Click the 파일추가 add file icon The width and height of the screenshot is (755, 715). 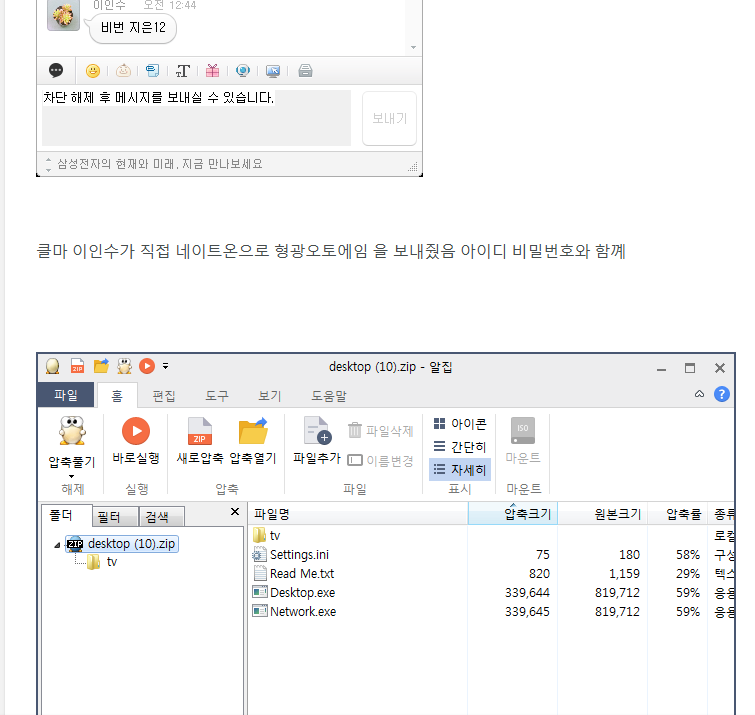coord(316,431)
